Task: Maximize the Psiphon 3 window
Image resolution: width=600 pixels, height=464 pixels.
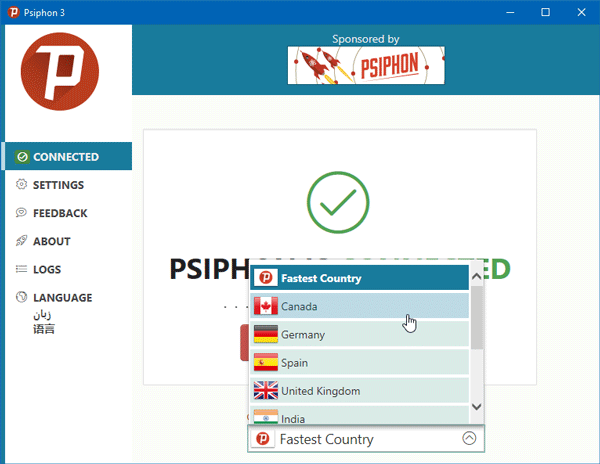Action: pos(545,12)
